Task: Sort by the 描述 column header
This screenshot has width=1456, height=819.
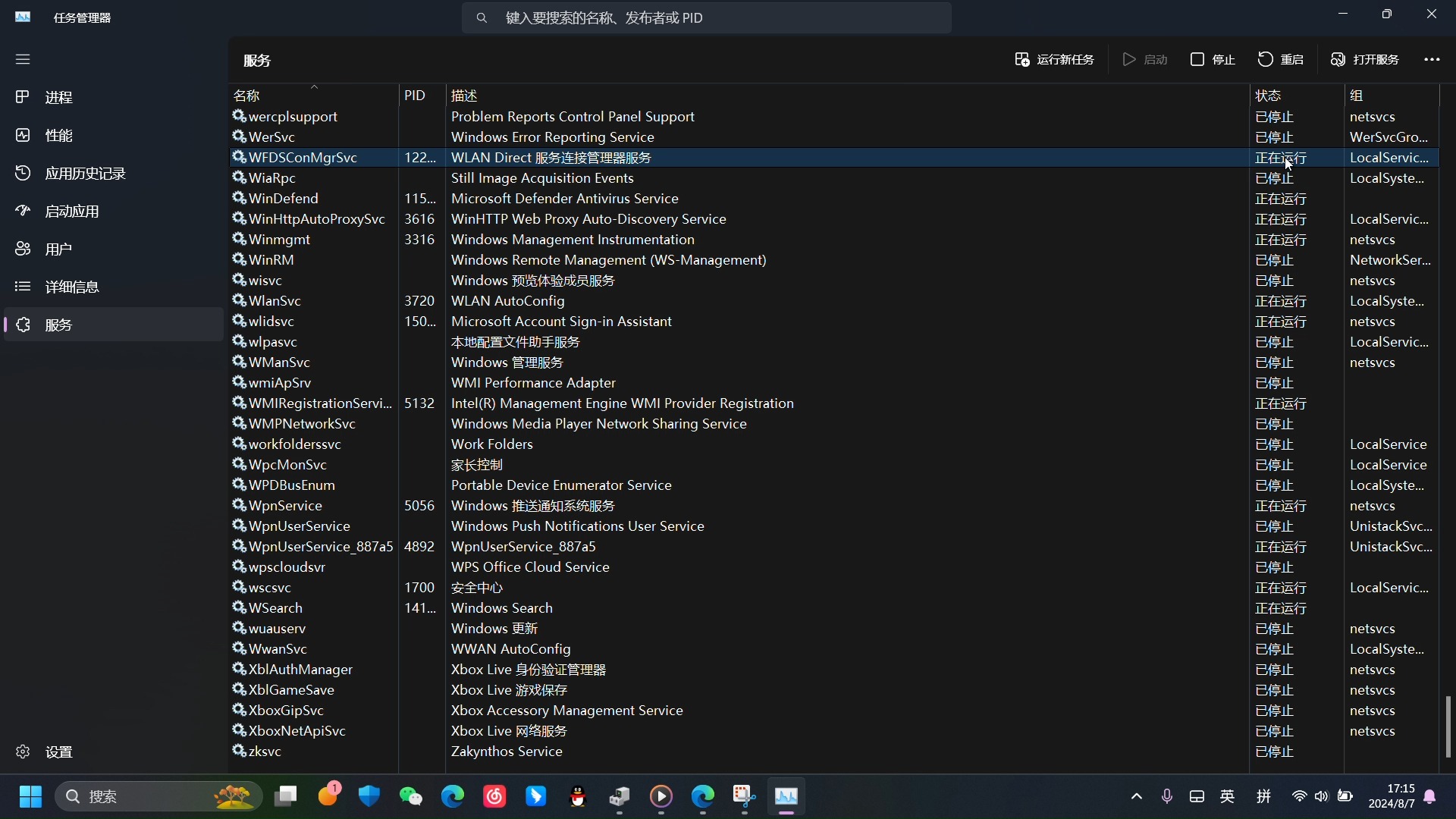Action: (847, 96)
